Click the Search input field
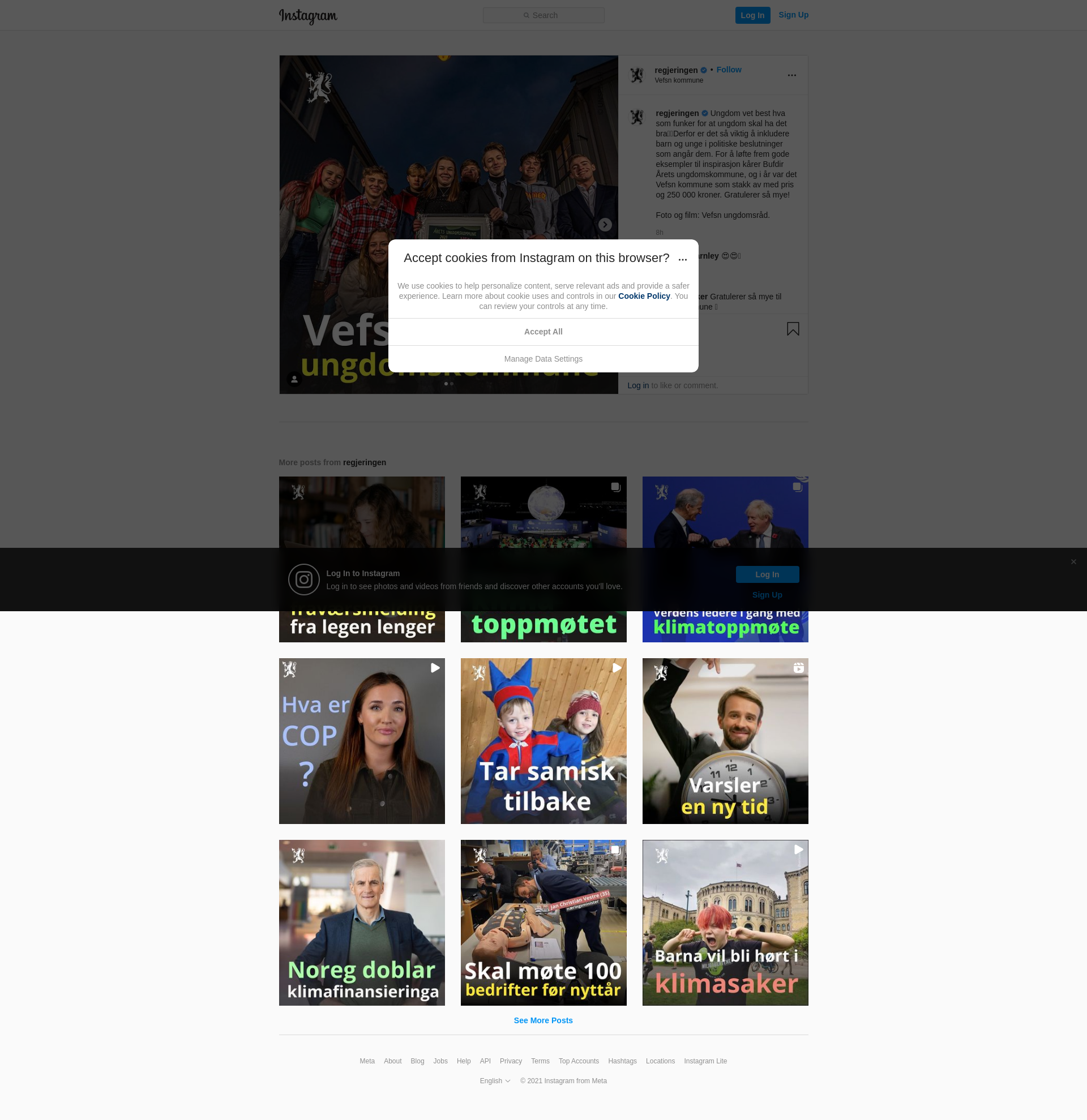 tap(543, 15)
